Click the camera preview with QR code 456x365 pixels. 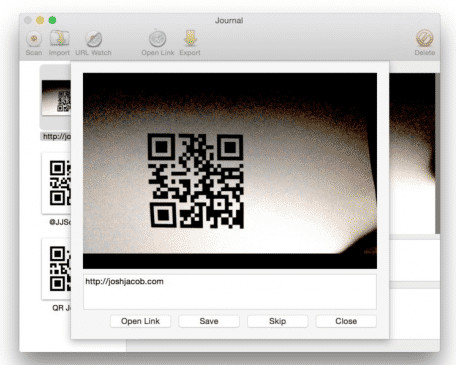tap(230, 171)
